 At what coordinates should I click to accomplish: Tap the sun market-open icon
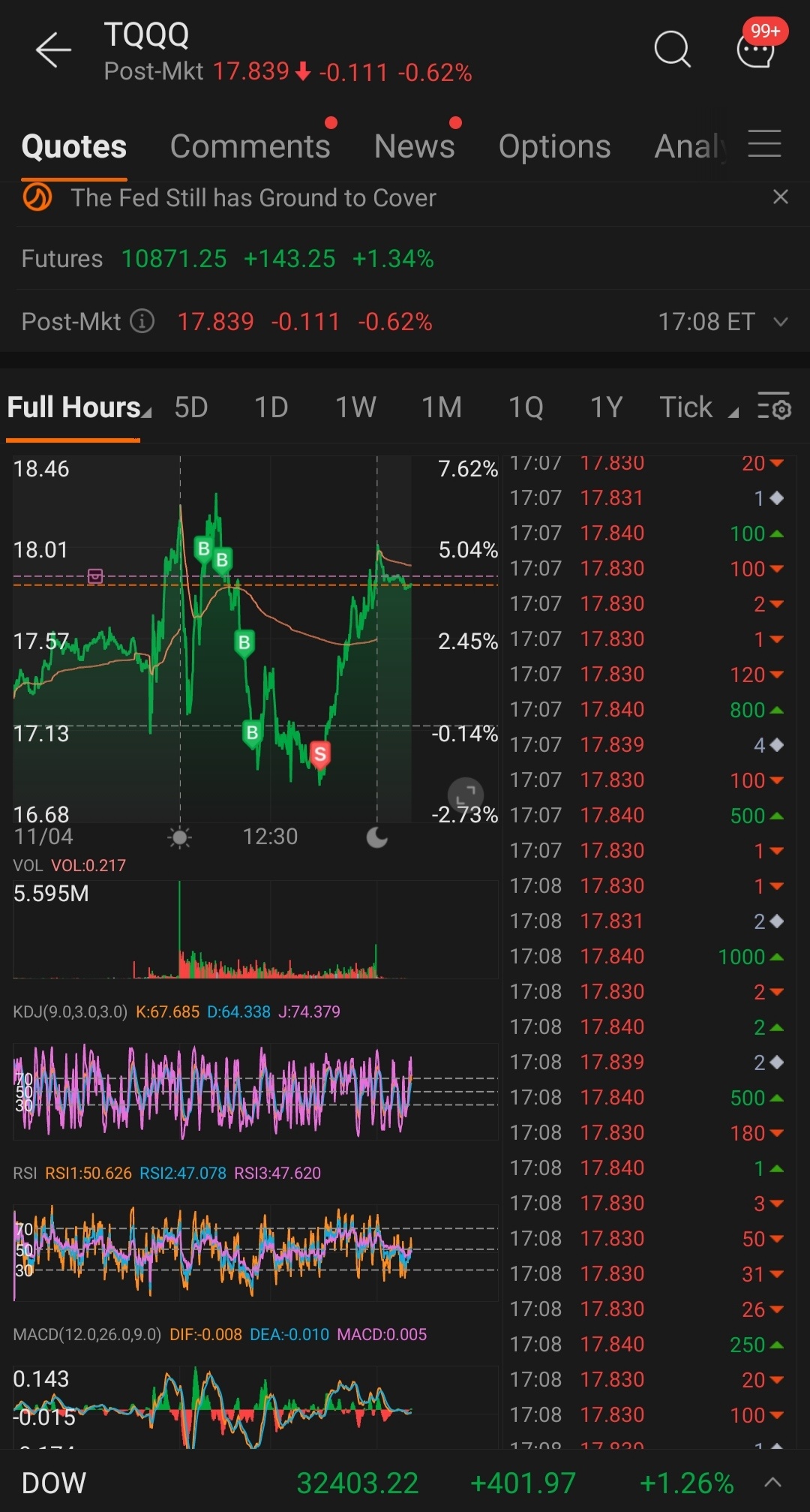pos(180,837)
